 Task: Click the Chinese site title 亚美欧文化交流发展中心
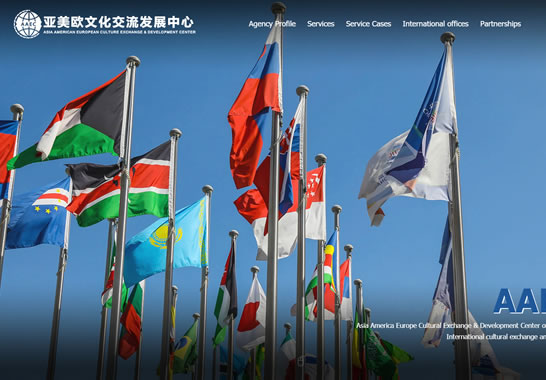tap(118, 22)
